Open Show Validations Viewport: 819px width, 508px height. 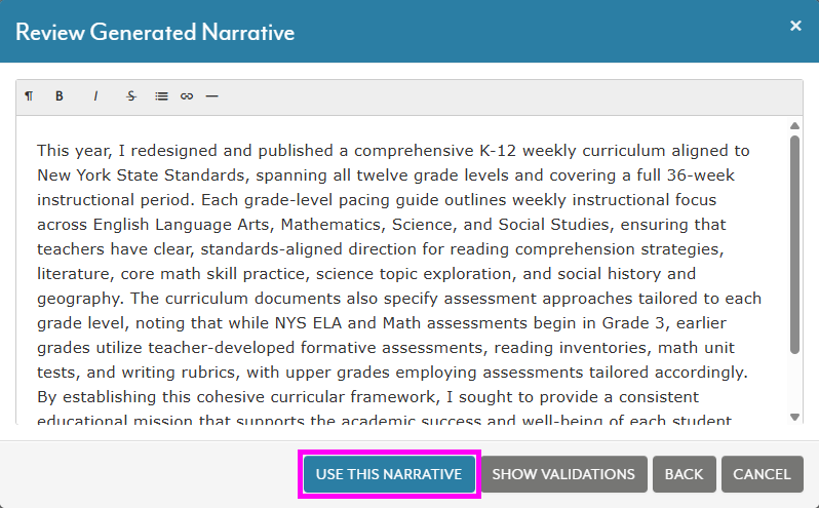pos(564,474)
